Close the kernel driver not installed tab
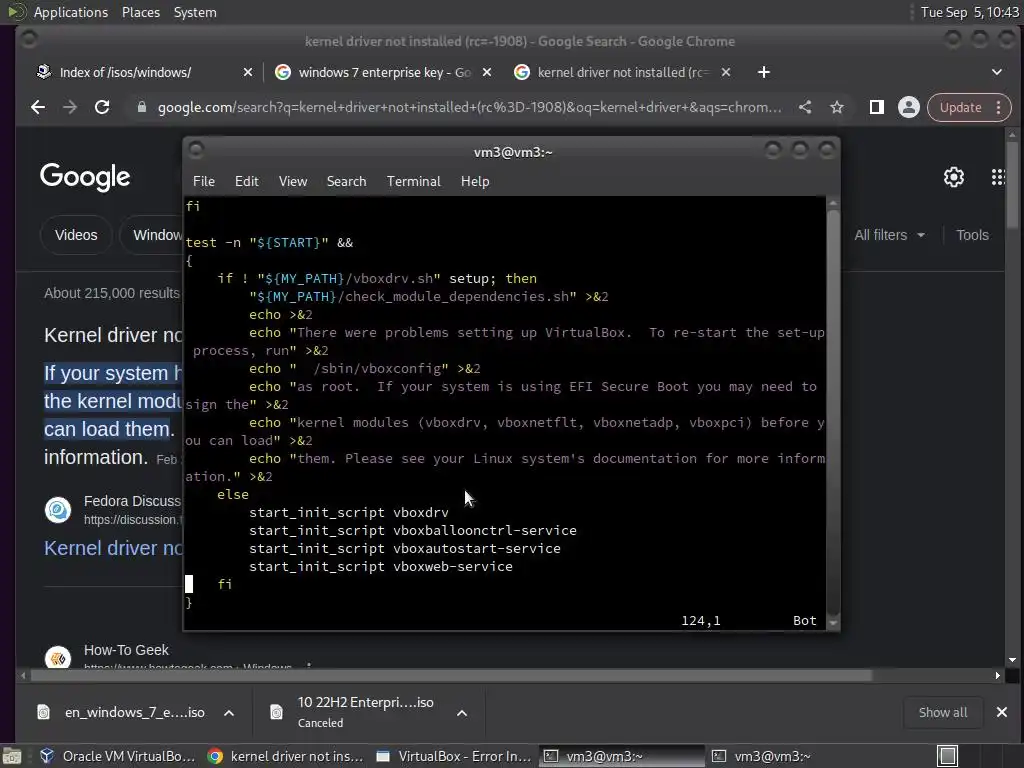The image size is (1024, 768). [x=726, y=72]
